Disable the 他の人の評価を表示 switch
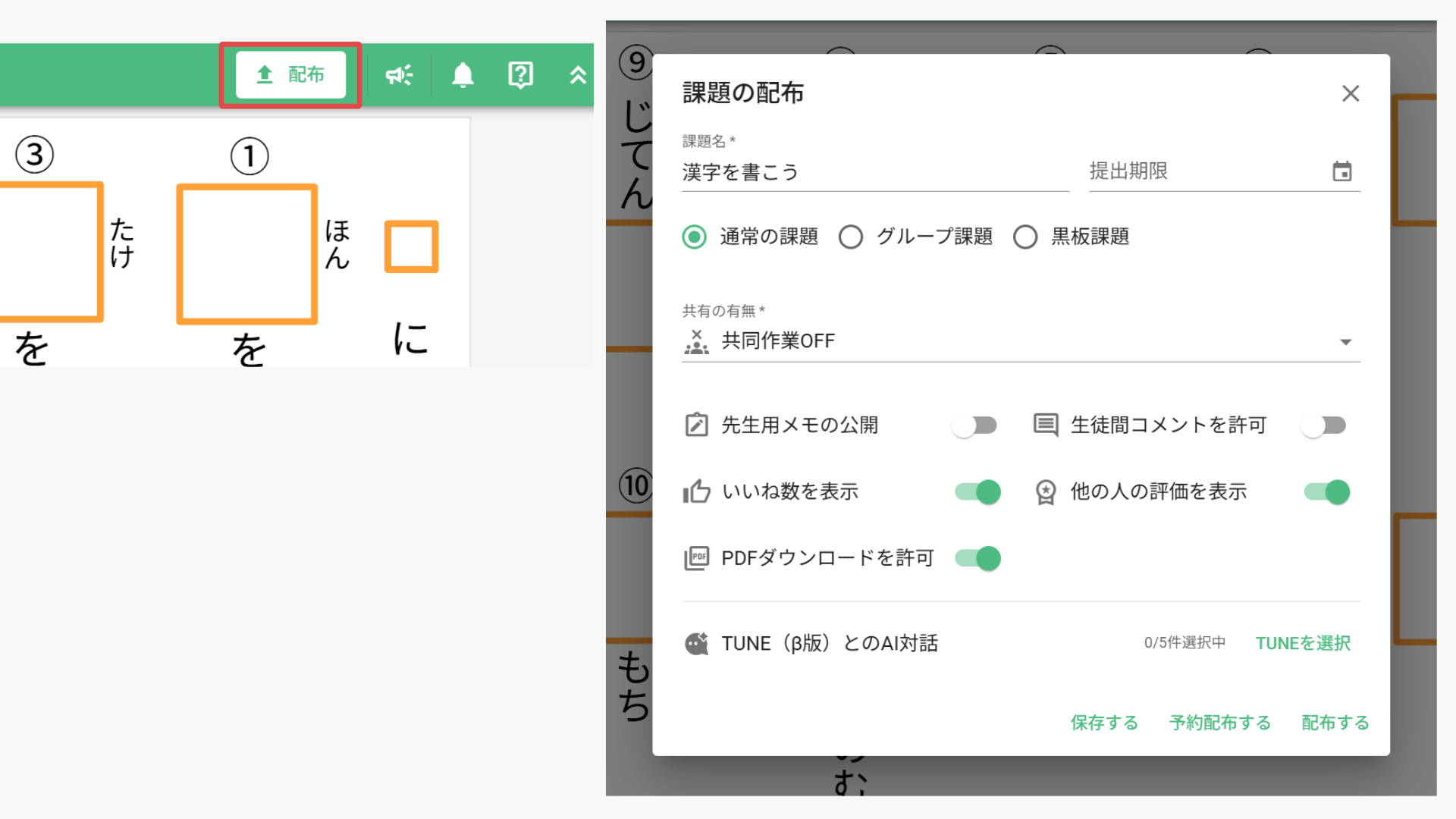 click(x=1327, y=492)
